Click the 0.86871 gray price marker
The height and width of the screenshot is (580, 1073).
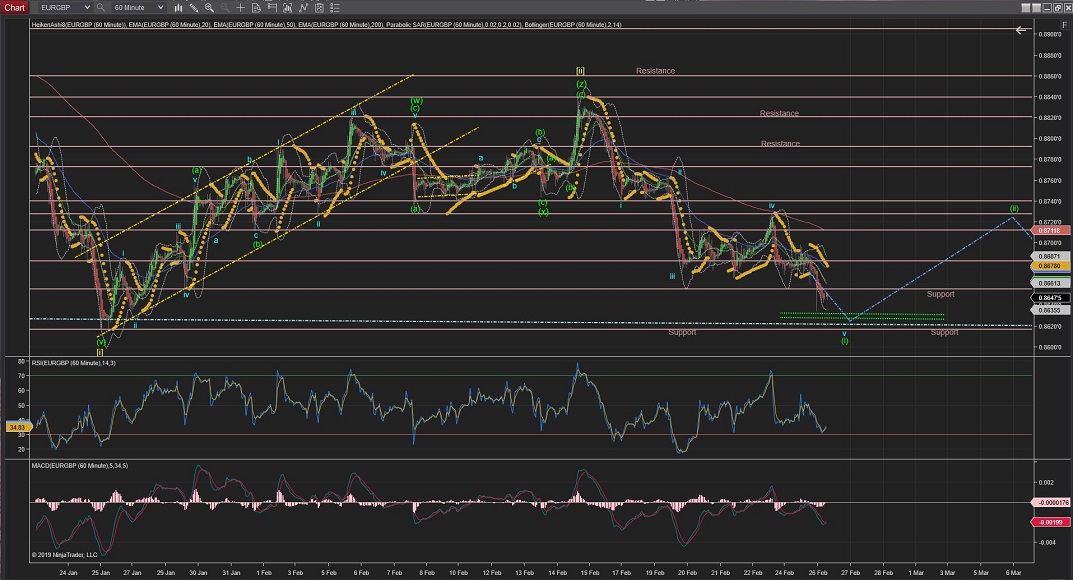click(1050, 256)
